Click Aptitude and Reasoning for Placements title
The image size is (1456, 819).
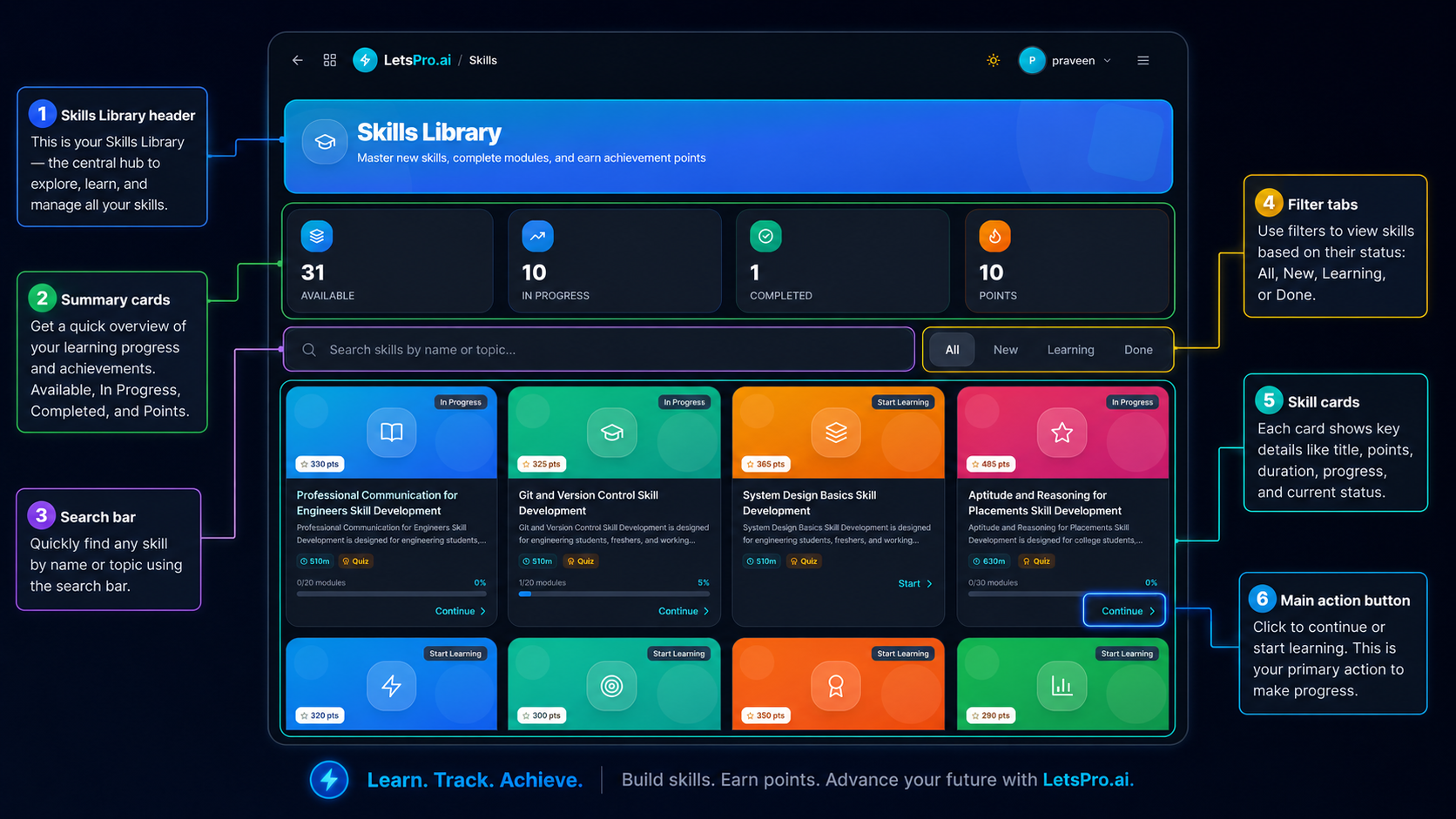(1045, 503)
